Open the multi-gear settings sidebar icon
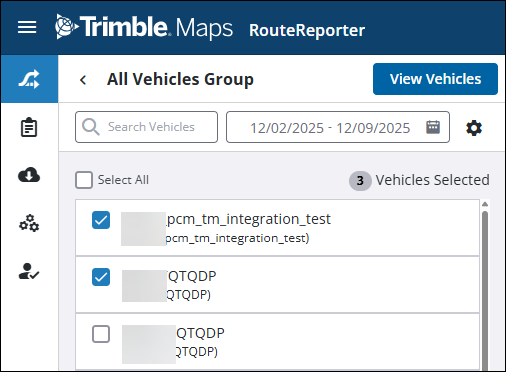506x372 pixels. click(x=29, y=223)
